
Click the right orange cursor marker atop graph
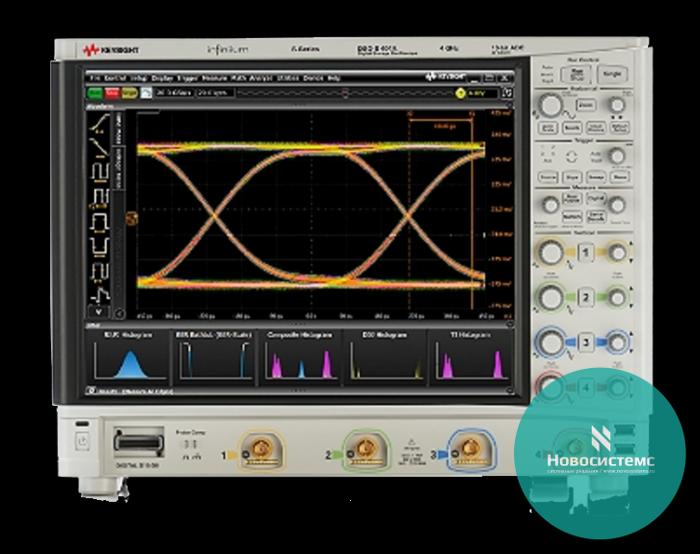click(x=472, y=114)
